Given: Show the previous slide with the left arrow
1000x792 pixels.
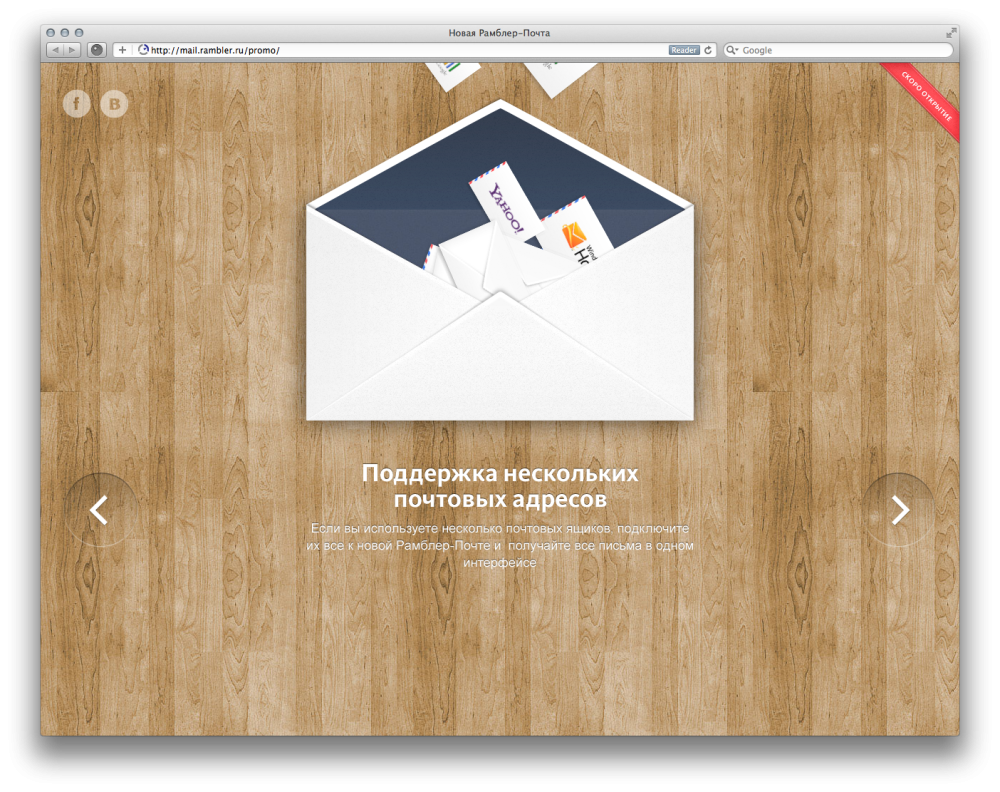Looking at the screenshot, I should 99,510.
